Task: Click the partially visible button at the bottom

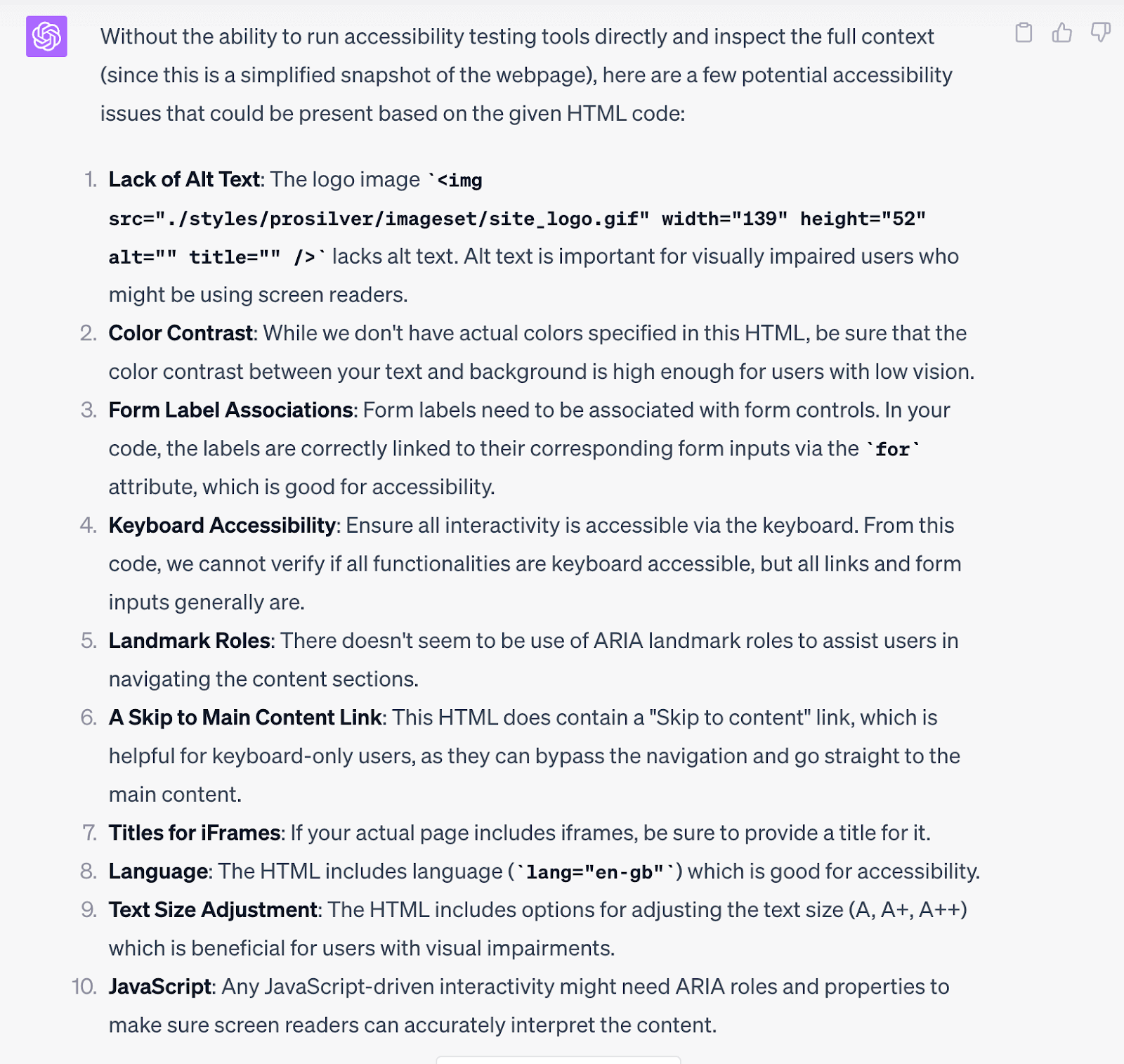Action: [558, 1060]
